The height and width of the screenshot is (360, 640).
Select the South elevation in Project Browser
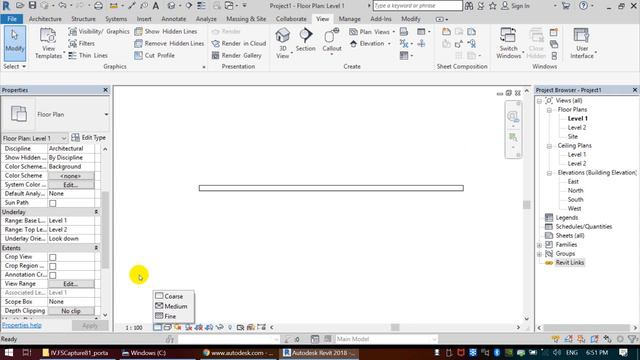(575, 200)
